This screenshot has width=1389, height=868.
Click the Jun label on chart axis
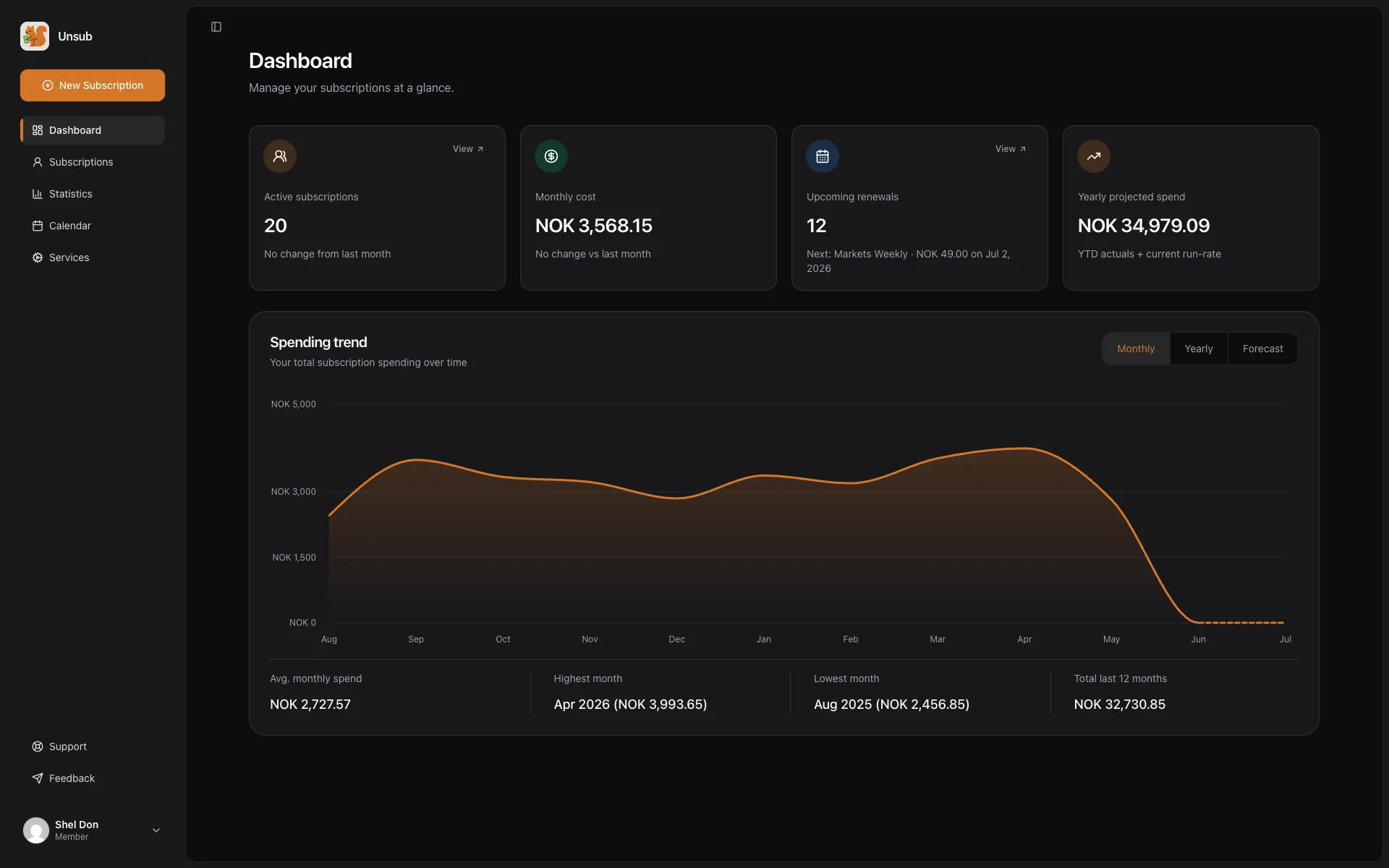[x=1198, y=639]
